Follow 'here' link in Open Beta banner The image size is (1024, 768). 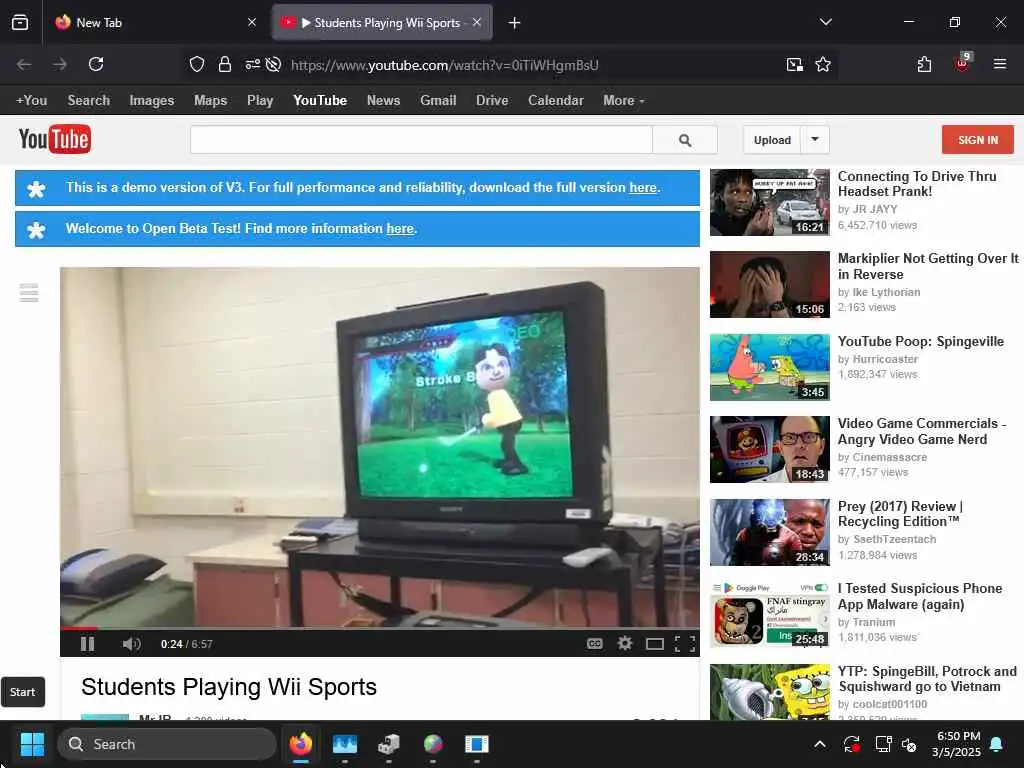click(x=400, y=229)
